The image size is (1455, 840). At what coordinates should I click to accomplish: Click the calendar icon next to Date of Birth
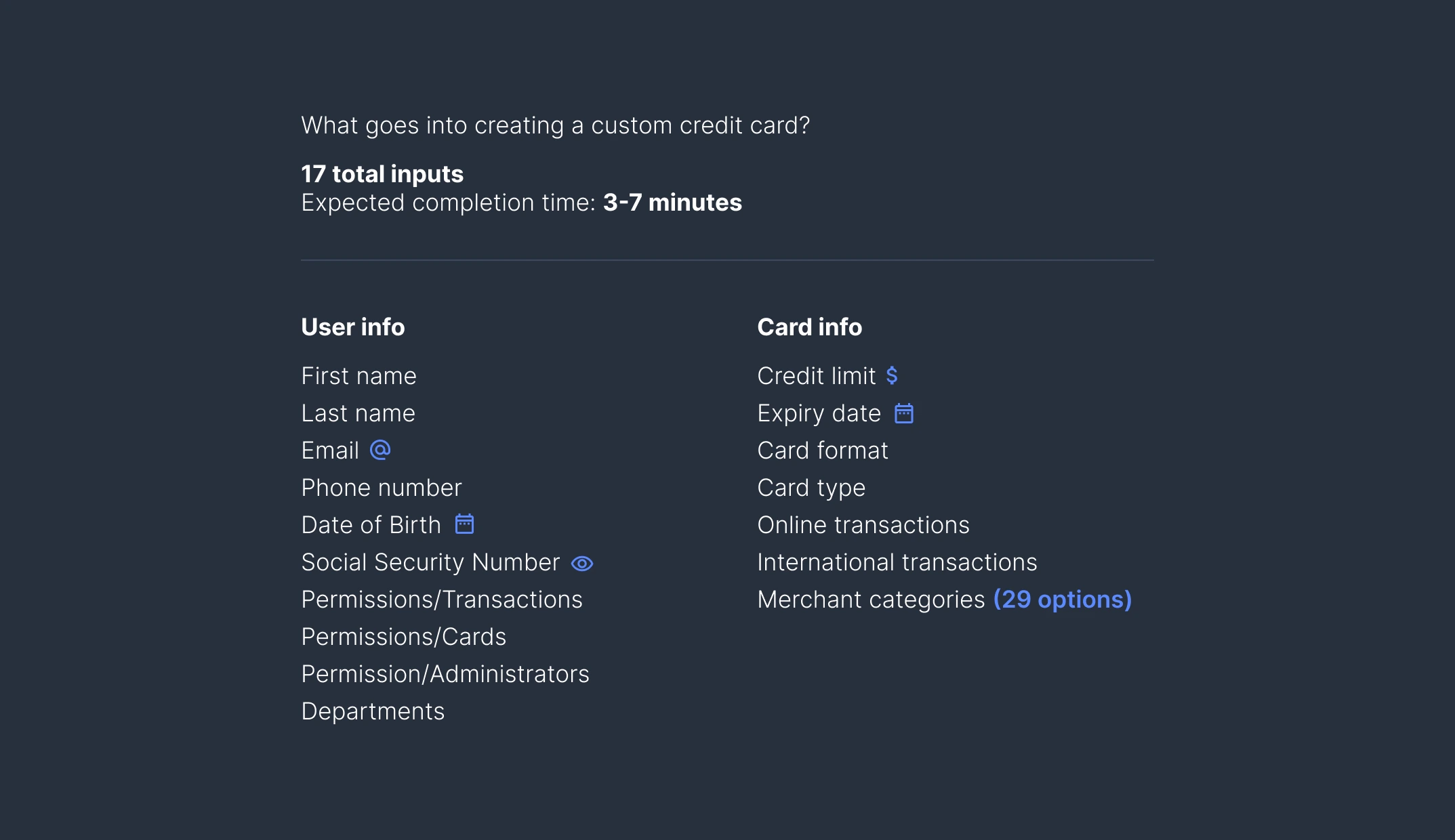coord(464,524)
